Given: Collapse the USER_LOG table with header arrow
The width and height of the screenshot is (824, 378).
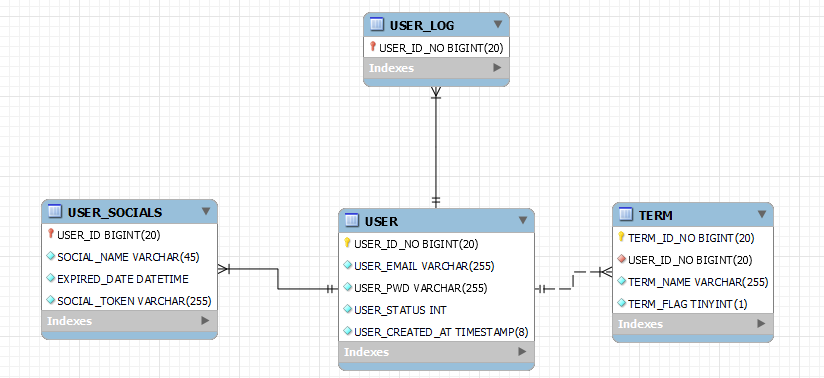Looking at the screenshot, I should coord(498,24).
